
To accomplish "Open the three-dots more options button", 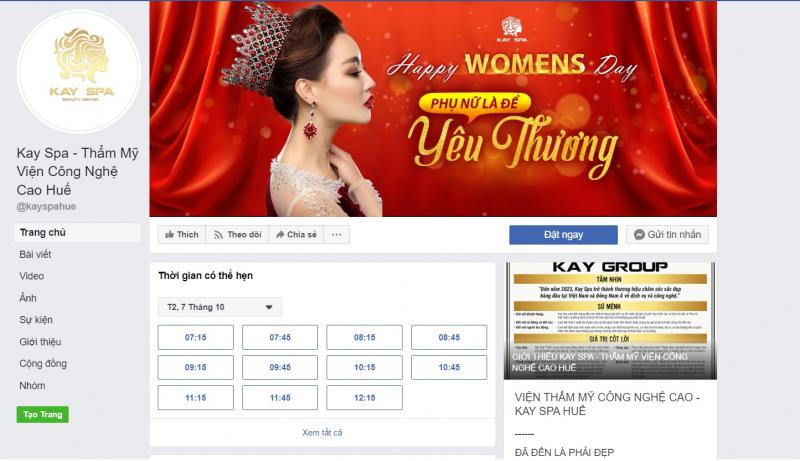I will click(337, 235).
